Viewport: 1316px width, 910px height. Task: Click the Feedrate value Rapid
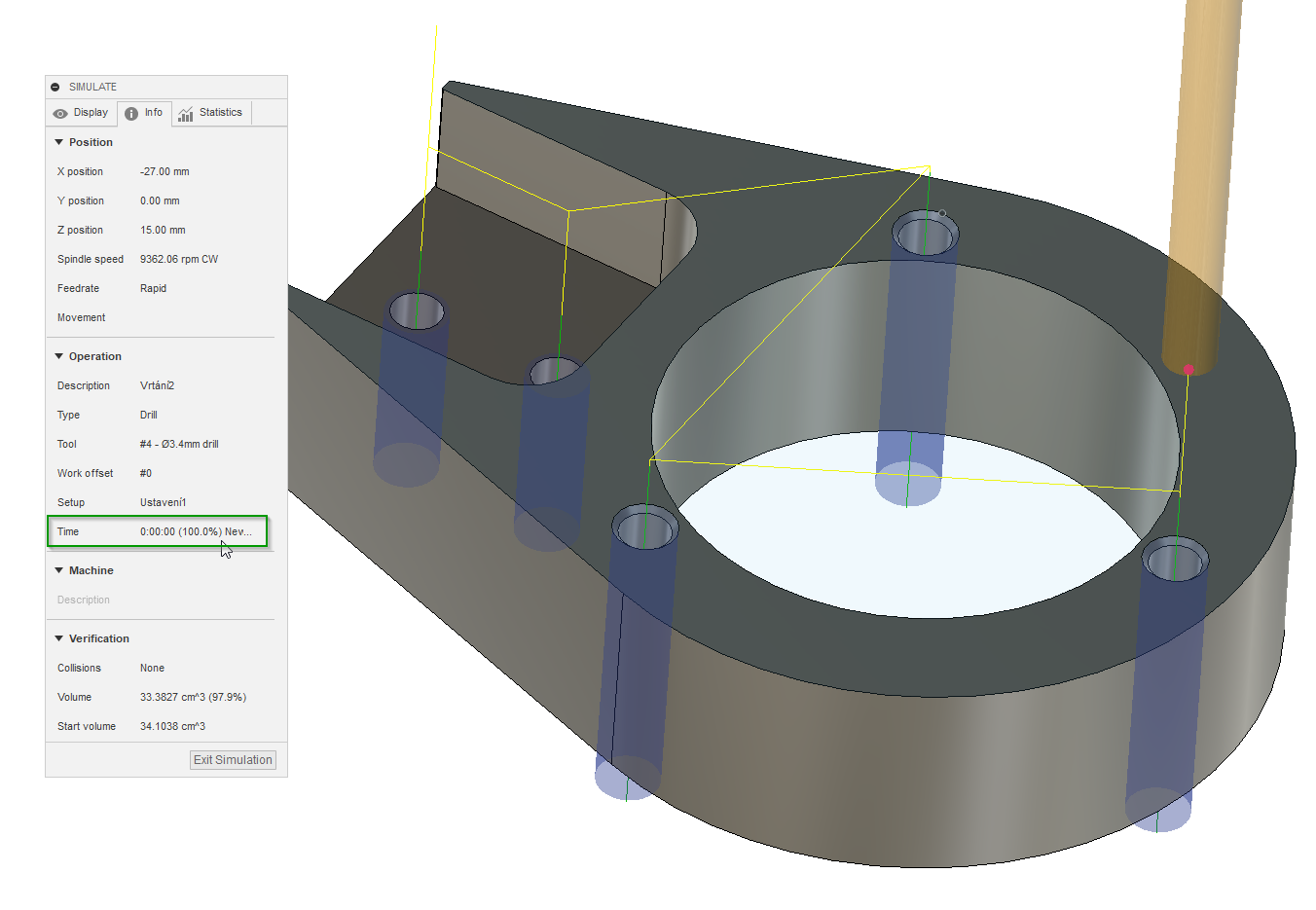pos(153,288)
